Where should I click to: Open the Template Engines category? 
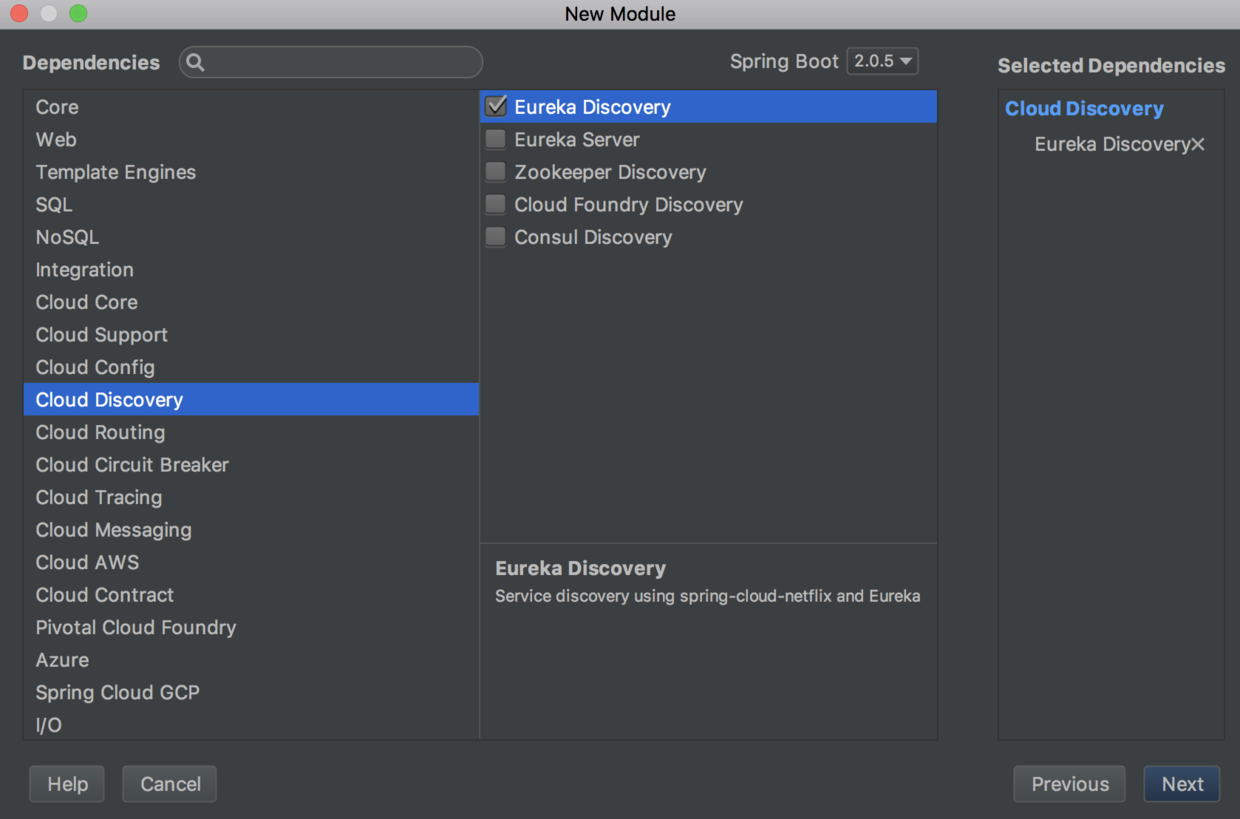coord(251,172)
